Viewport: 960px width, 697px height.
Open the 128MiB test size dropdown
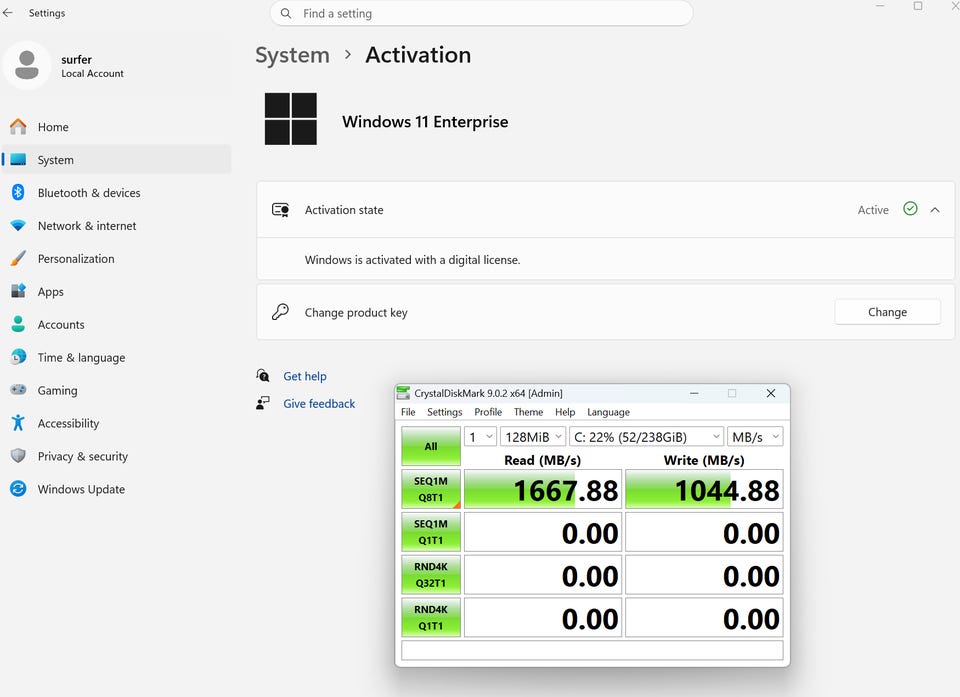[533, 437]
